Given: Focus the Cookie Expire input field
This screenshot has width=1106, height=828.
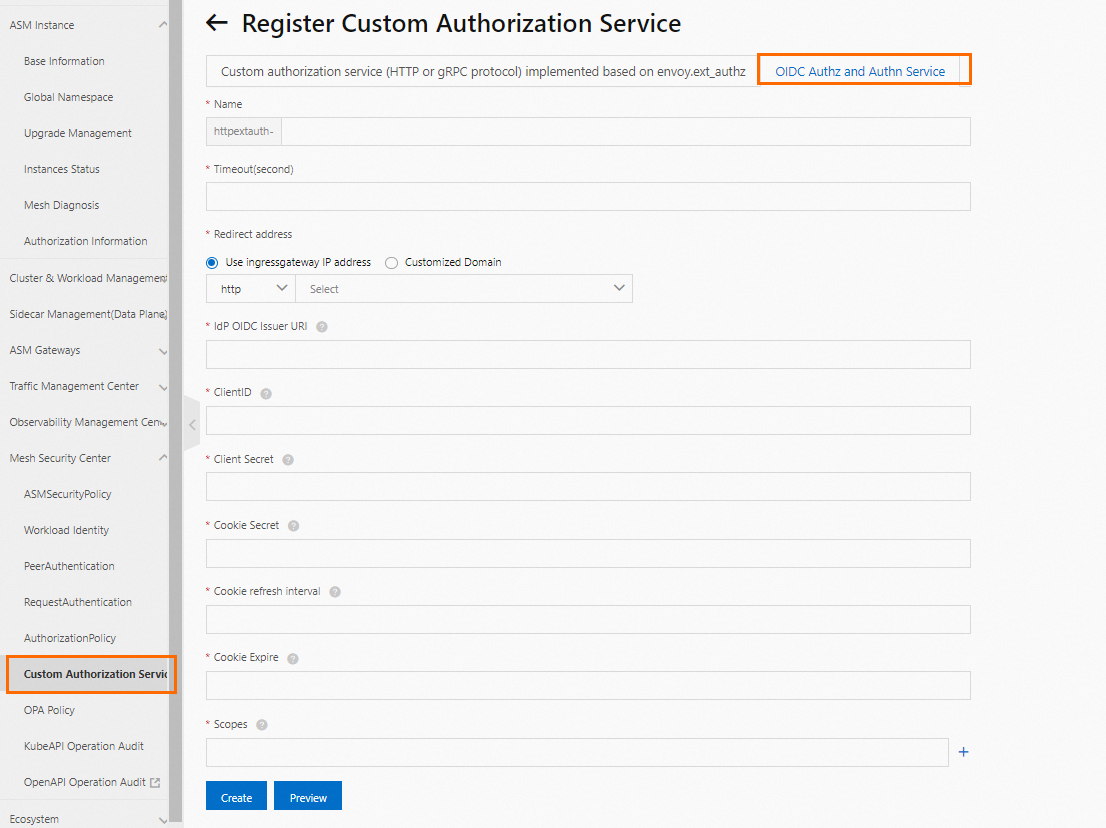Looking at the screenshot, I should [588, 686].
